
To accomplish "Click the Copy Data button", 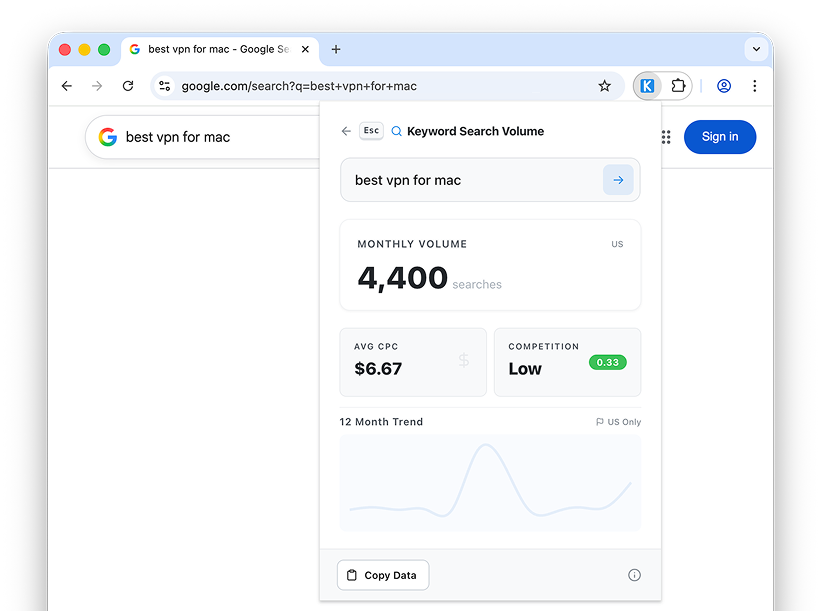I will coord(383,575).
